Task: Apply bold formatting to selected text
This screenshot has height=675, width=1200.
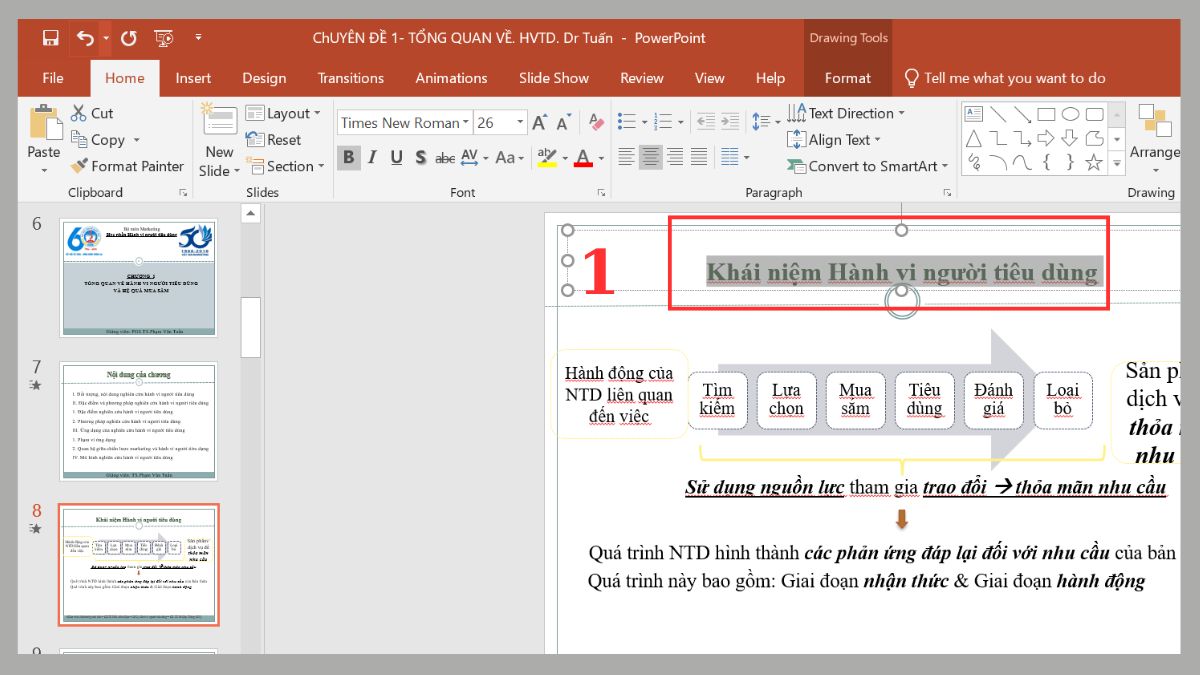Action: pos(348,157)
